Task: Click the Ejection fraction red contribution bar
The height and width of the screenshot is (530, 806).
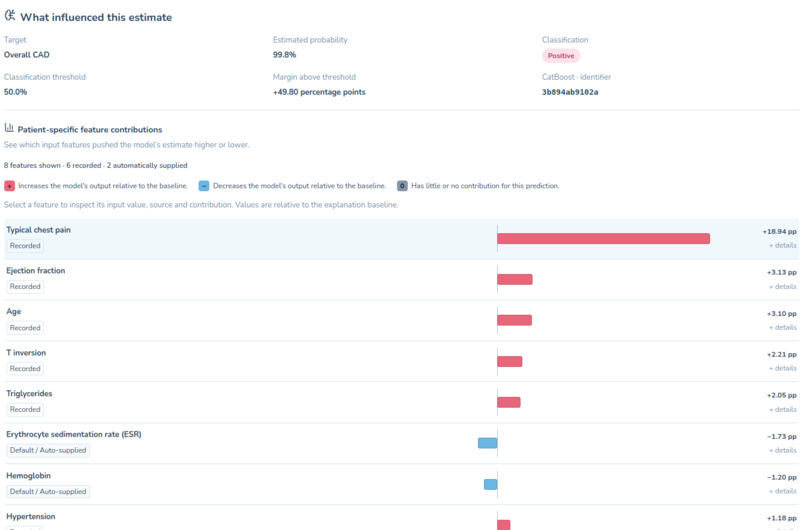Action: pyautogui.click(x=515, y=279)
